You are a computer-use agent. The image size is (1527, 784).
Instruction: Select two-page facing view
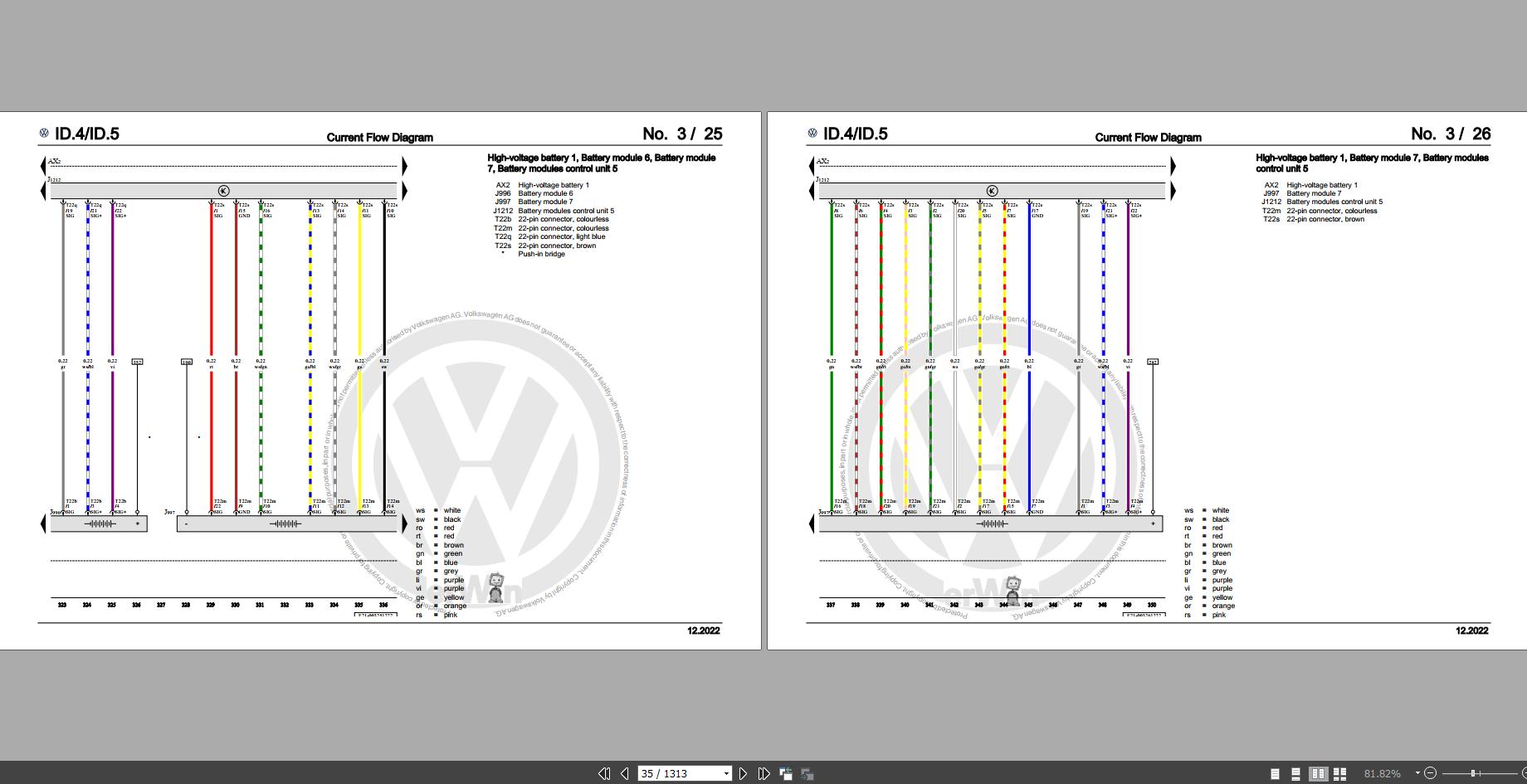pos(1318,773)
